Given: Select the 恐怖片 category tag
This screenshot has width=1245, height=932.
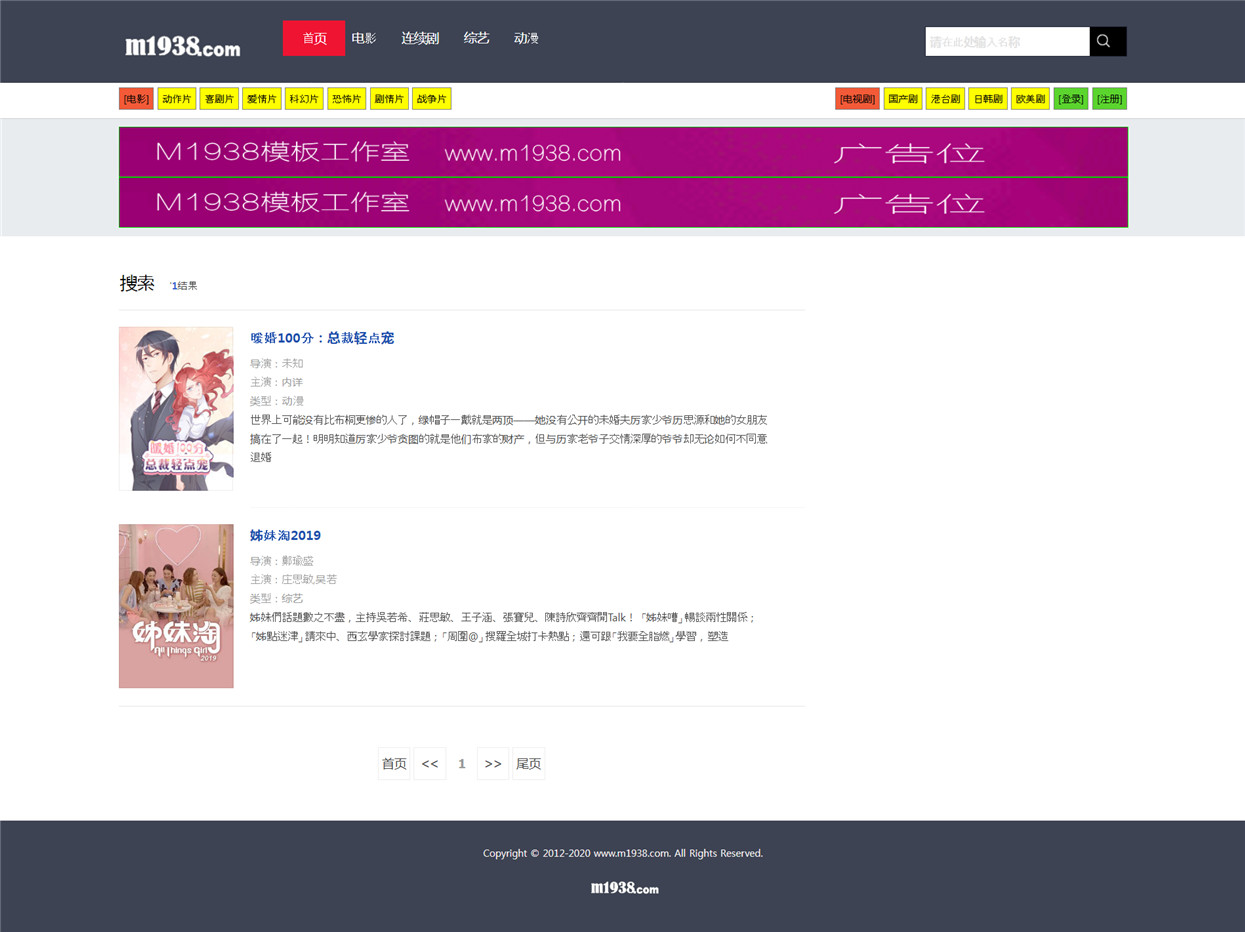Looking at the screenshot, I should [x=347, y=99].
